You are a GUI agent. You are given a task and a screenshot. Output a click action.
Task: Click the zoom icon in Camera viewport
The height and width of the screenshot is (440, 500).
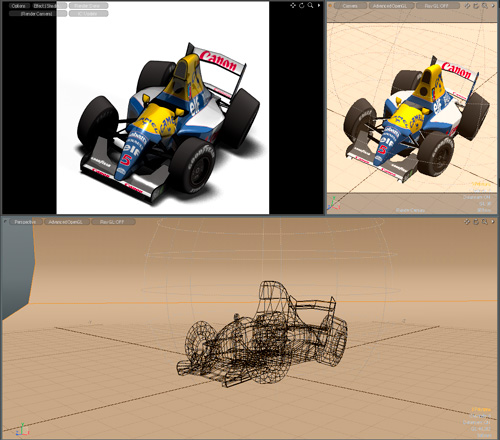[x=485, y=6]
